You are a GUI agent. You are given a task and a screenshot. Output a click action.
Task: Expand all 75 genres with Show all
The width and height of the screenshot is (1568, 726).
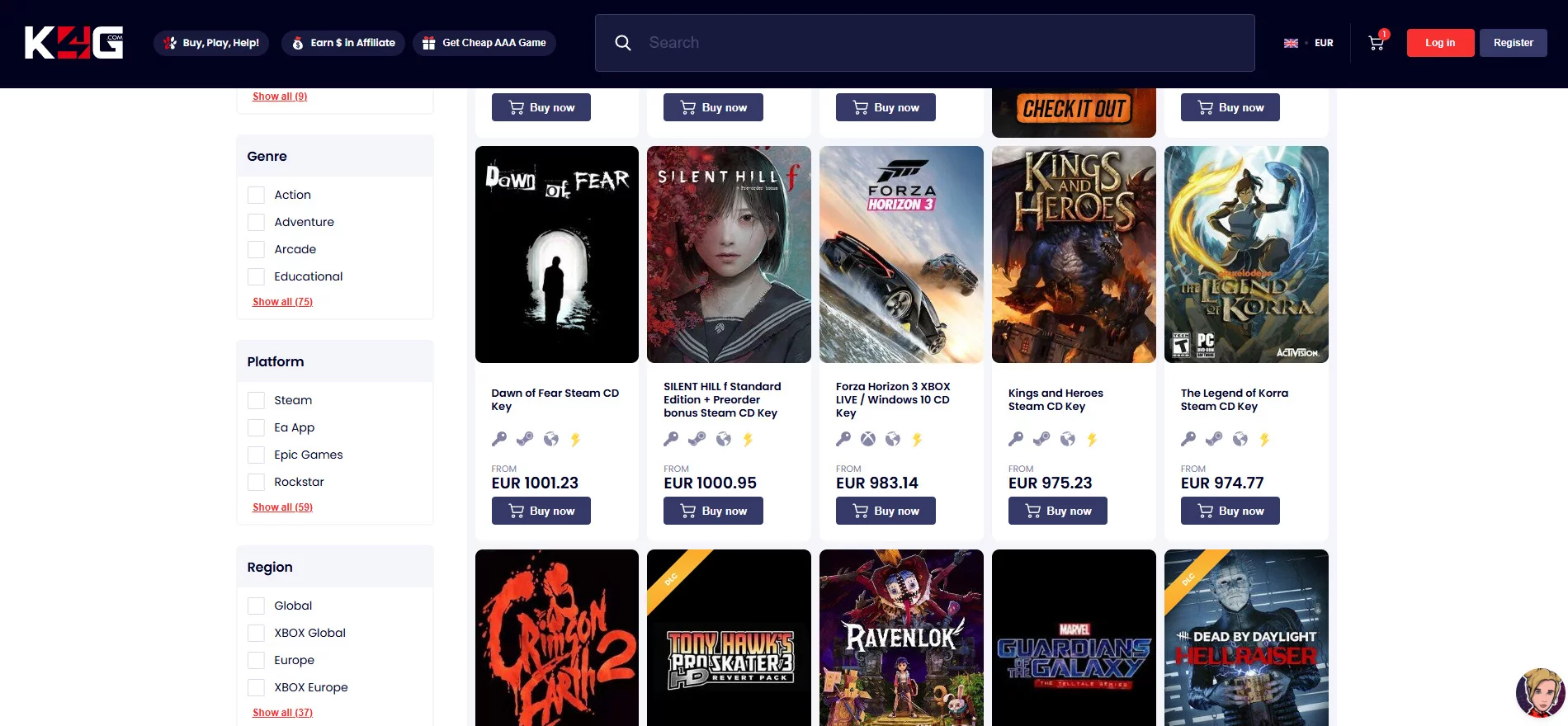coord(282,302)
